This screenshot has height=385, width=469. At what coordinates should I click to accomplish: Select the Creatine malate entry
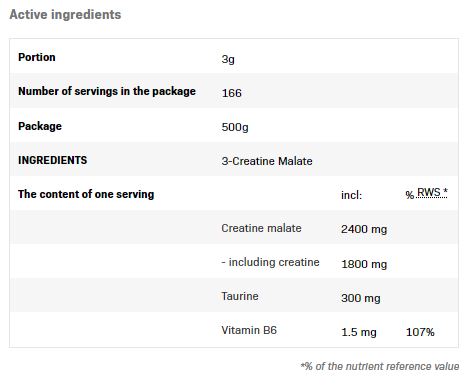[261, 228]
